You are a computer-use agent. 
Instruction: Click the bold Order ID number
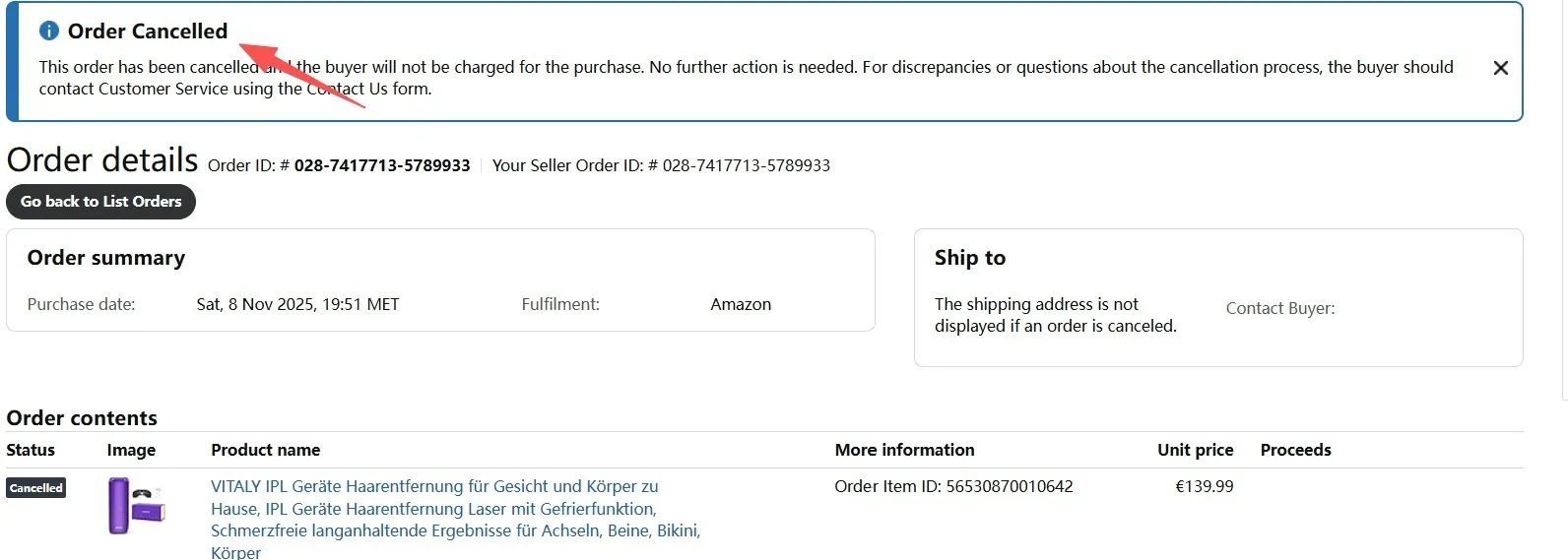pyautogui.click(x=382, y=165)
